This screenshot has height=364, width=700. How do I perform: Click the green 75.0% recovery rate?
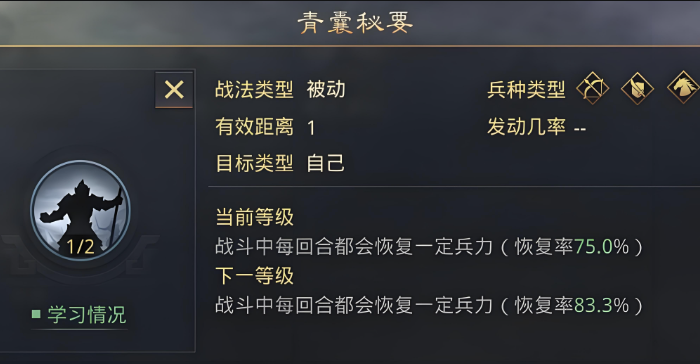[x=601, y=247]
